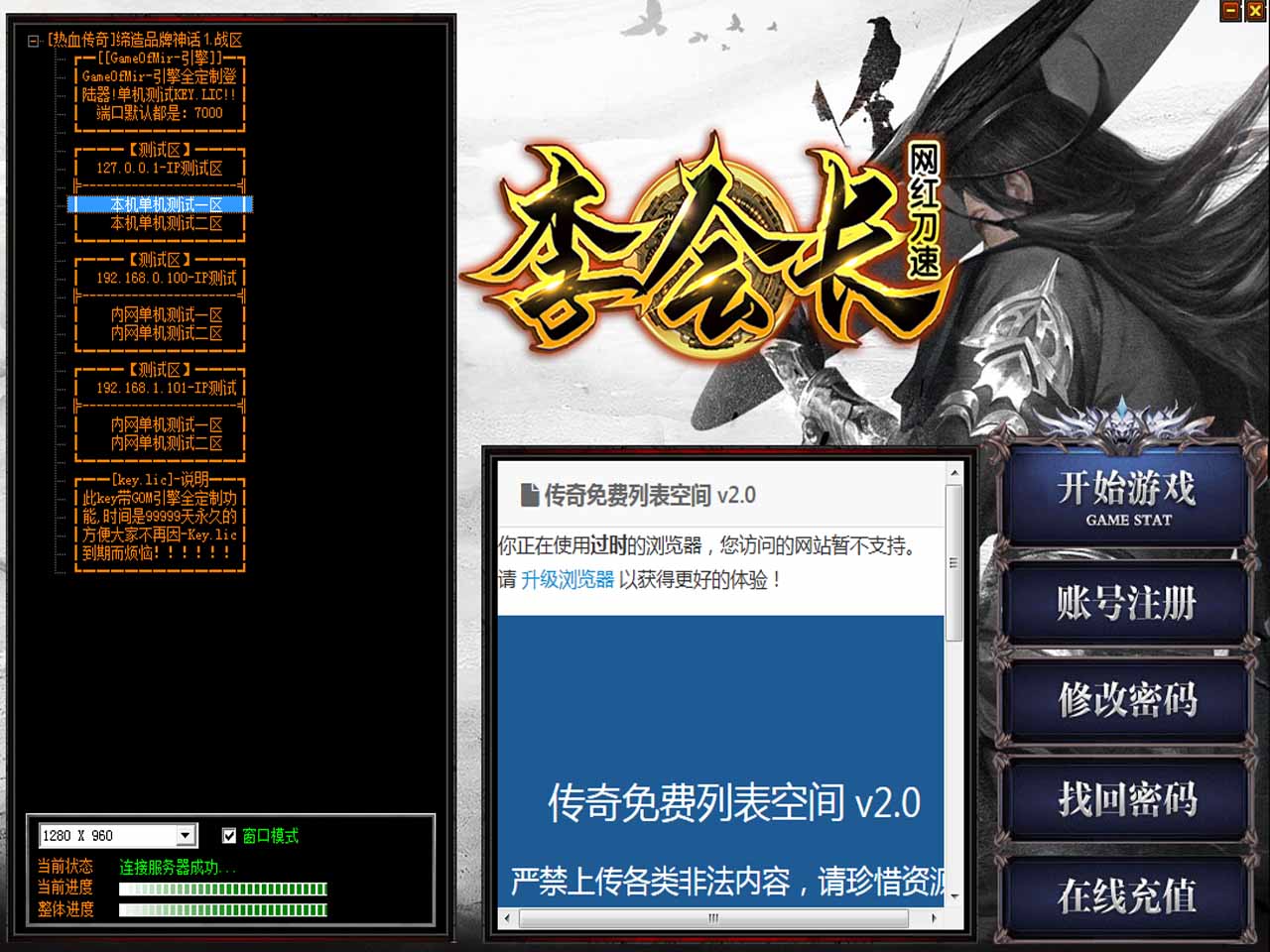The image size is (1270, 952).
Task: Select server 本机单机测试二区
Action: [166, 224]
